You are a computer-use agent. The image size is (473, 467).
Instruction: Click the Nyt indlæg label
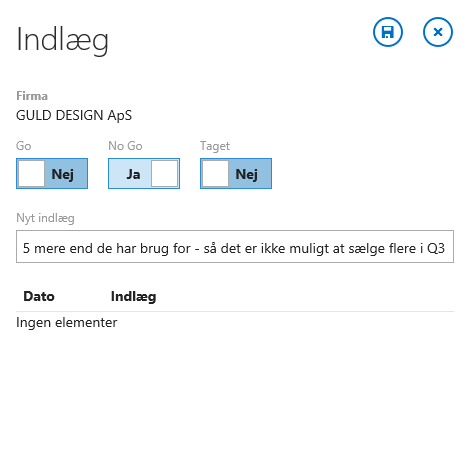pos(45,218)
